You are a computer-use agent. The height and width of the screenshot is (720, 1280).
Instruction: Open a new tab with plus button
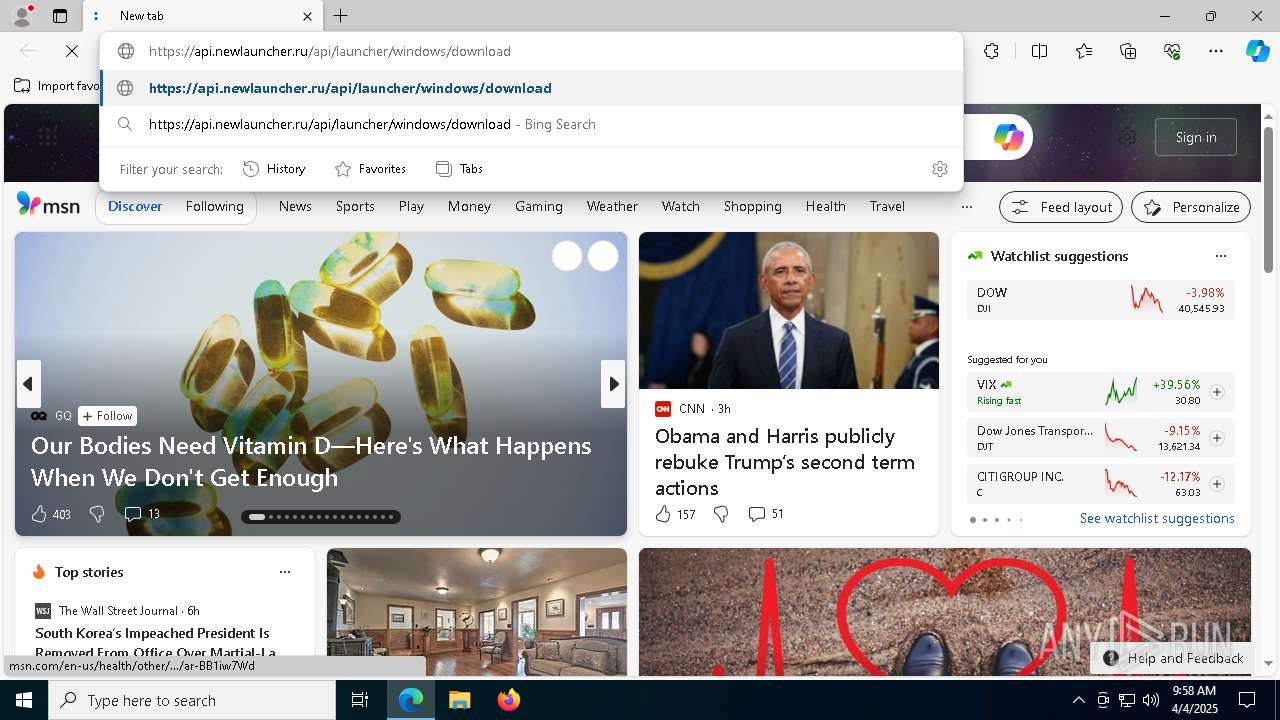click(340, 16)
